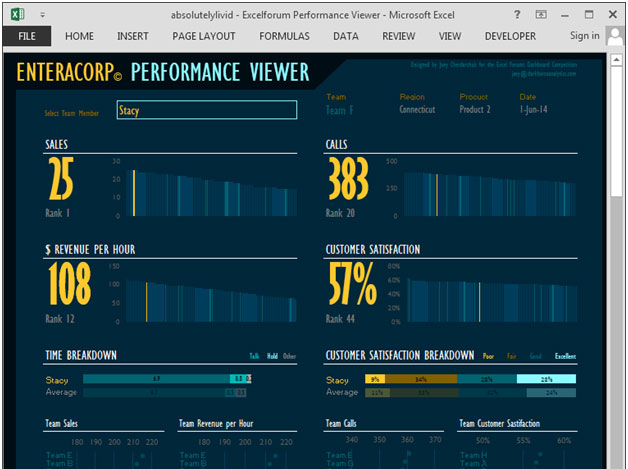Click the Product 2 value
The image size is (628, 469).
click(475, 109)
